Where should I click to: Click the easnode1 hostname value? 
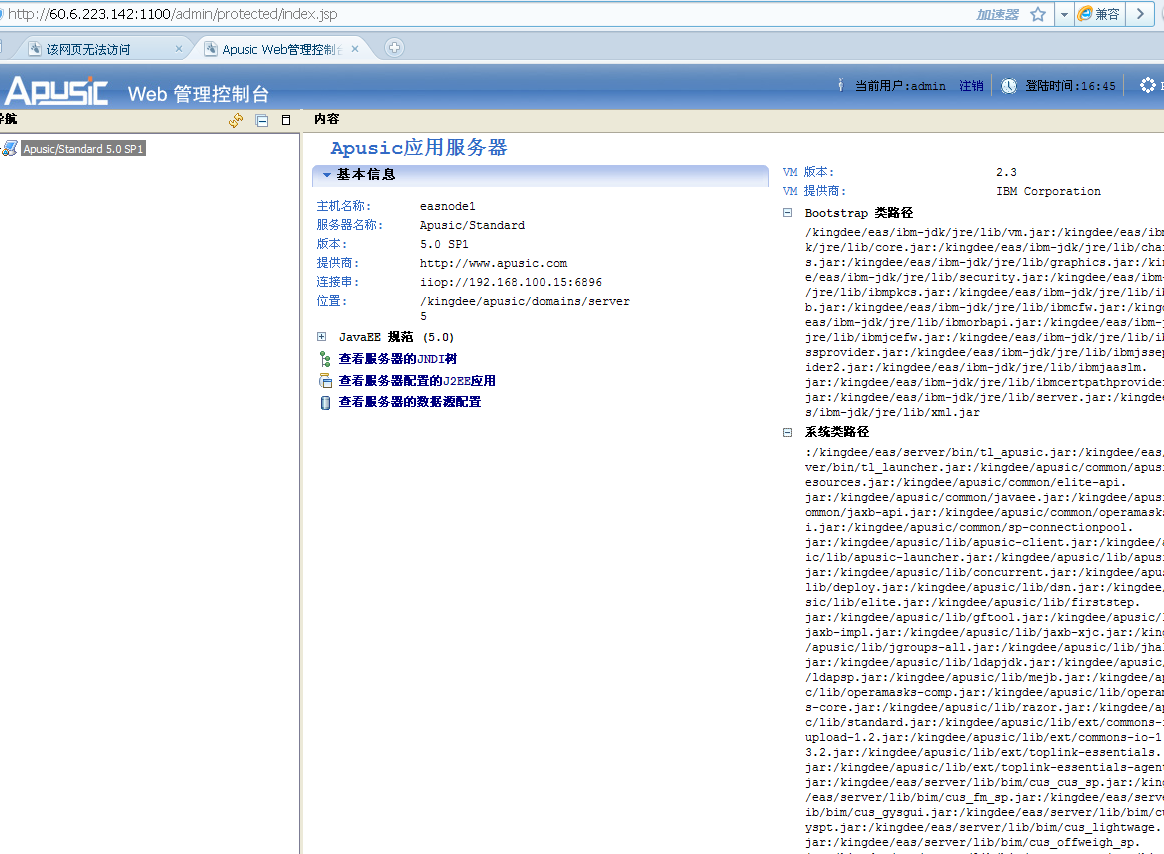point(448,206)
